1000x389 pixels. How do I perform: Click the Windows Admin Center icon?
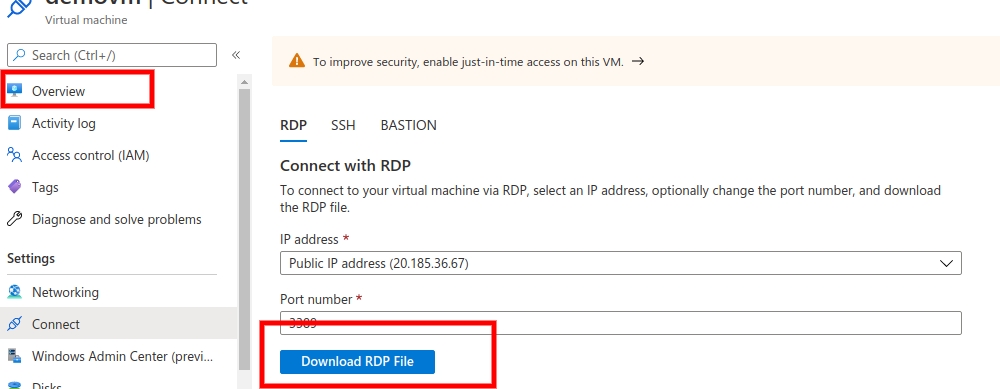coord(14,356)
